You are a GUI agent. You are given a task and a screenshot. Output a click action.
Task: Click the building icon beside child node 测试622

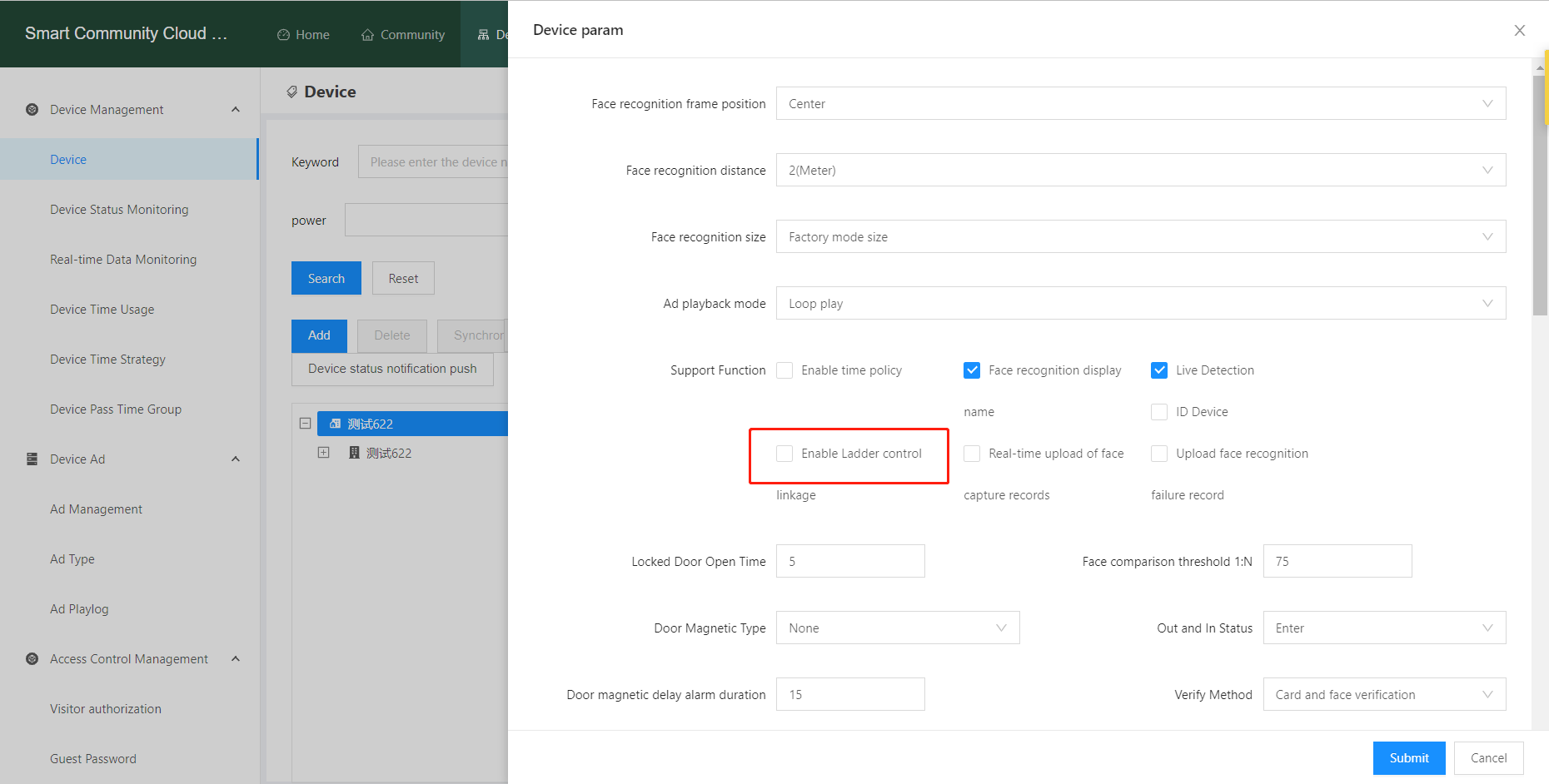point(353,453)
